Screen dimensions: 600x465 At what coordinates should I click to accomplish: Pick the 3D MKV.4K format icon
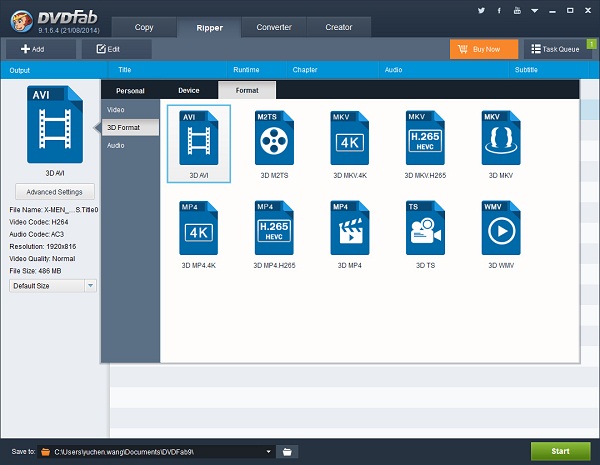[x=349, y=138]
